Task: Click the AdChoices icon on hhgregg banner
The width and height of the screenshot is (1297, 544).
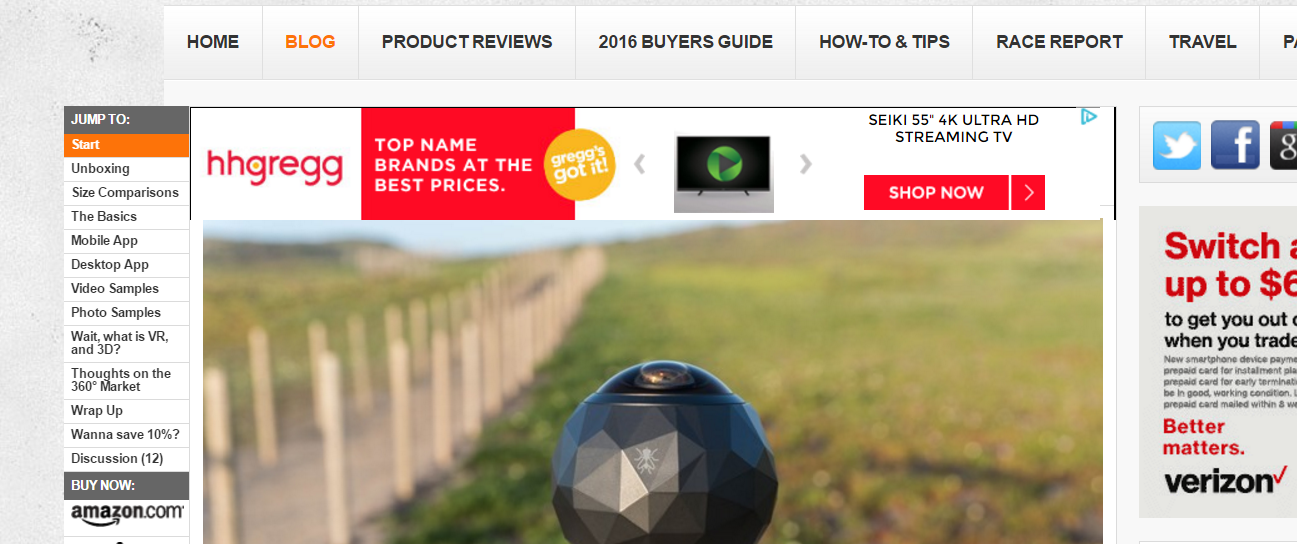Action: (x=1089, y=117)
